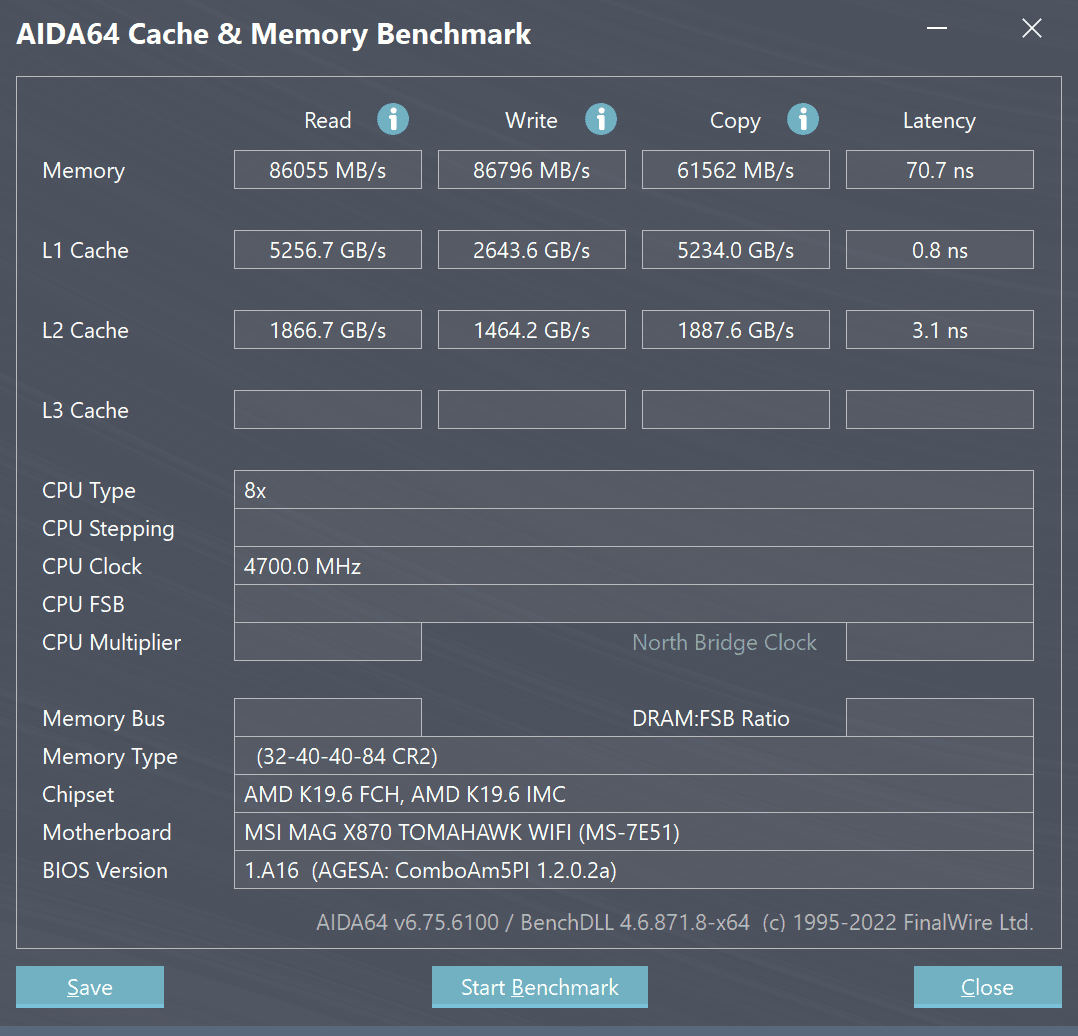Select the Memory read value 86055 MB/s
The width and height of the screenshot is (1078, 1036).
click(328, 170)
